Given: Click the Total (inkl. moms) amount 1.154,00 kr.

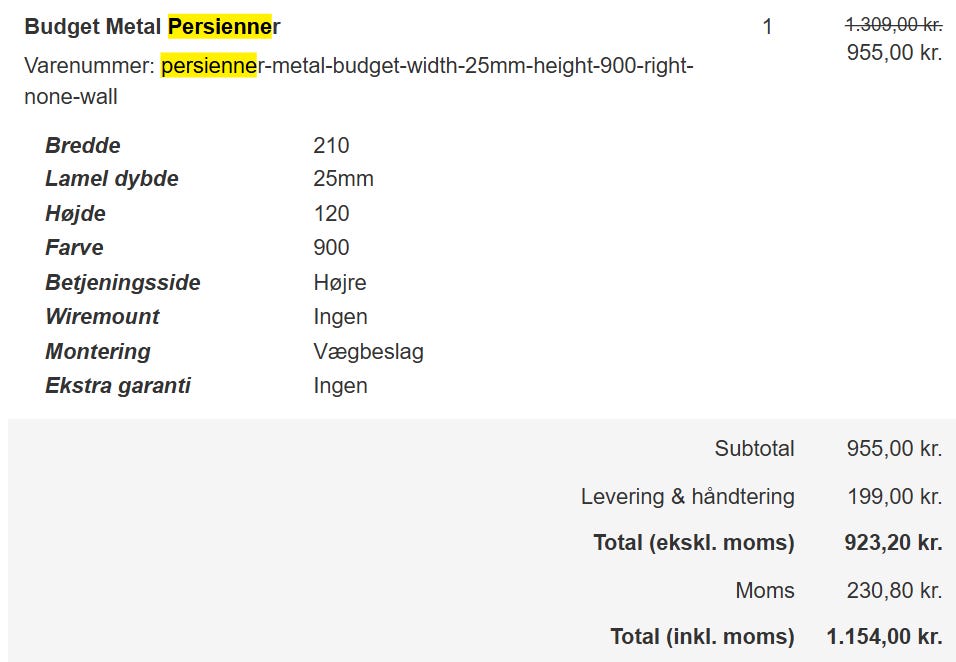Looking at the screenshot, I should (x=884, y=637).
